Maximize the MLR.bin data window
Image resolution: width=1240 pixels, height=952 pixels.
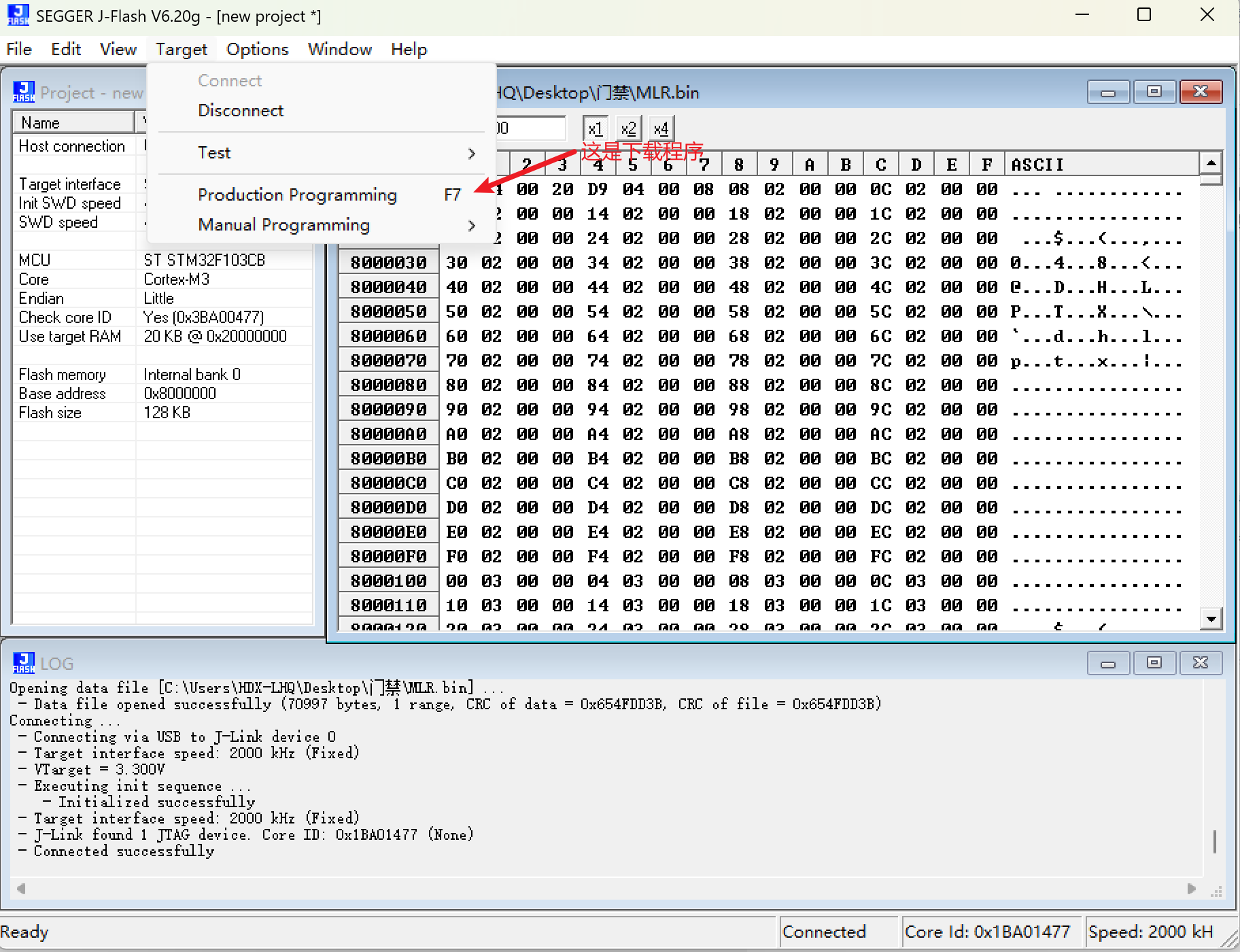1154,92
